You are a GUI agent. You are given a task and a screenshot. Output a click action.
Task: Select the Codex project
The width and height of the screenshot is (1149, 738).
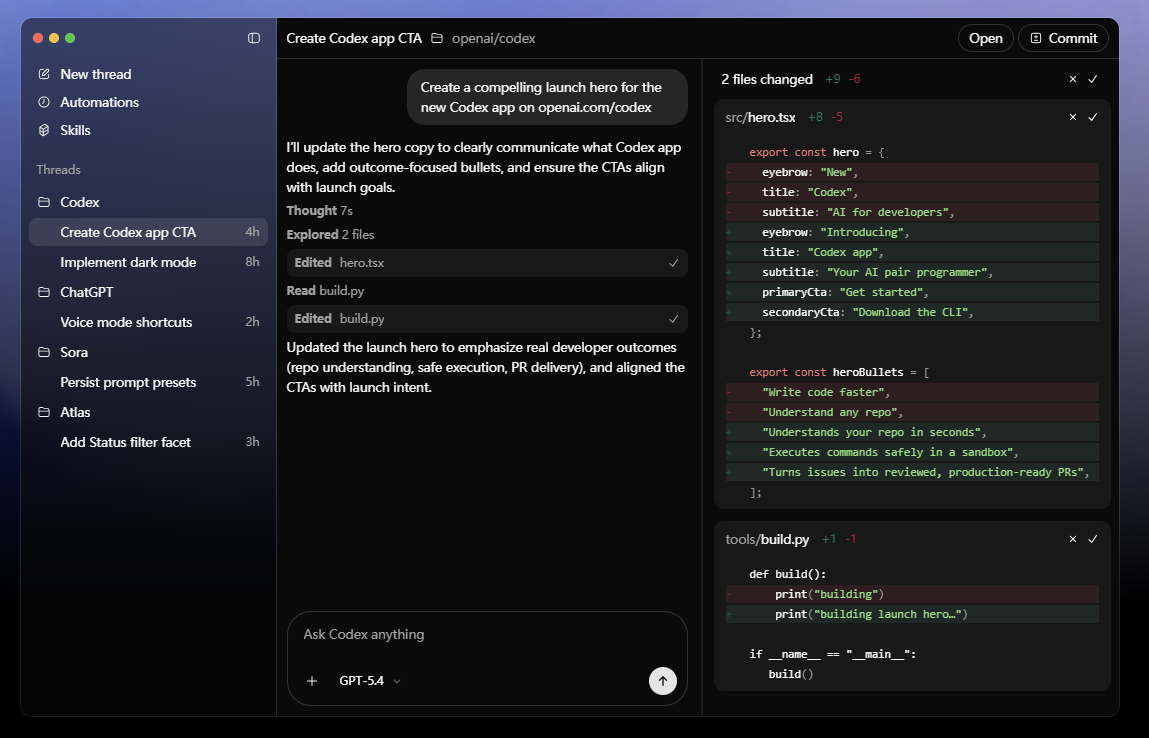pyautogui.click(x=79, y=202)
